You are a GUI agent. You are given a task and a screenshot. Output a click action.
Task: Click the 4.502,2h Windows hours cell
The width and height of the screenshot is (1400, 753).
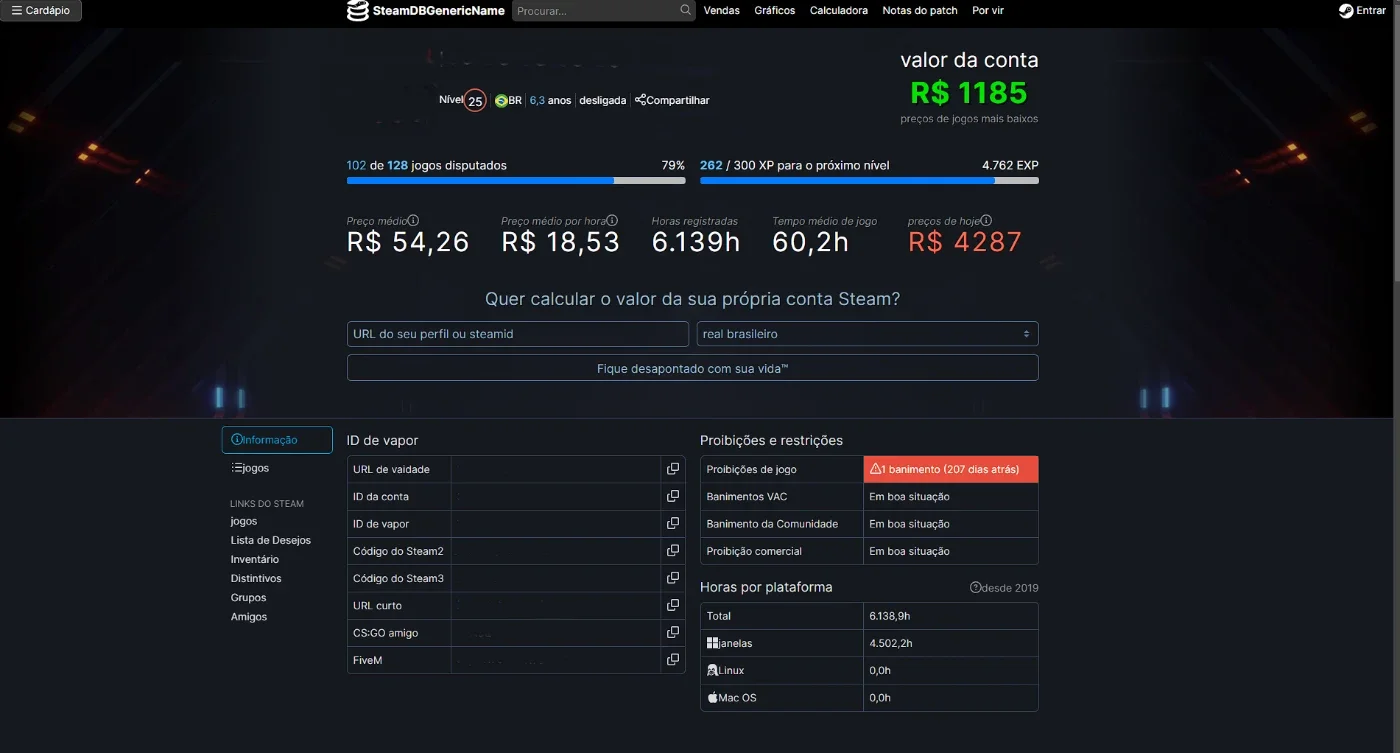click(951, 644)
